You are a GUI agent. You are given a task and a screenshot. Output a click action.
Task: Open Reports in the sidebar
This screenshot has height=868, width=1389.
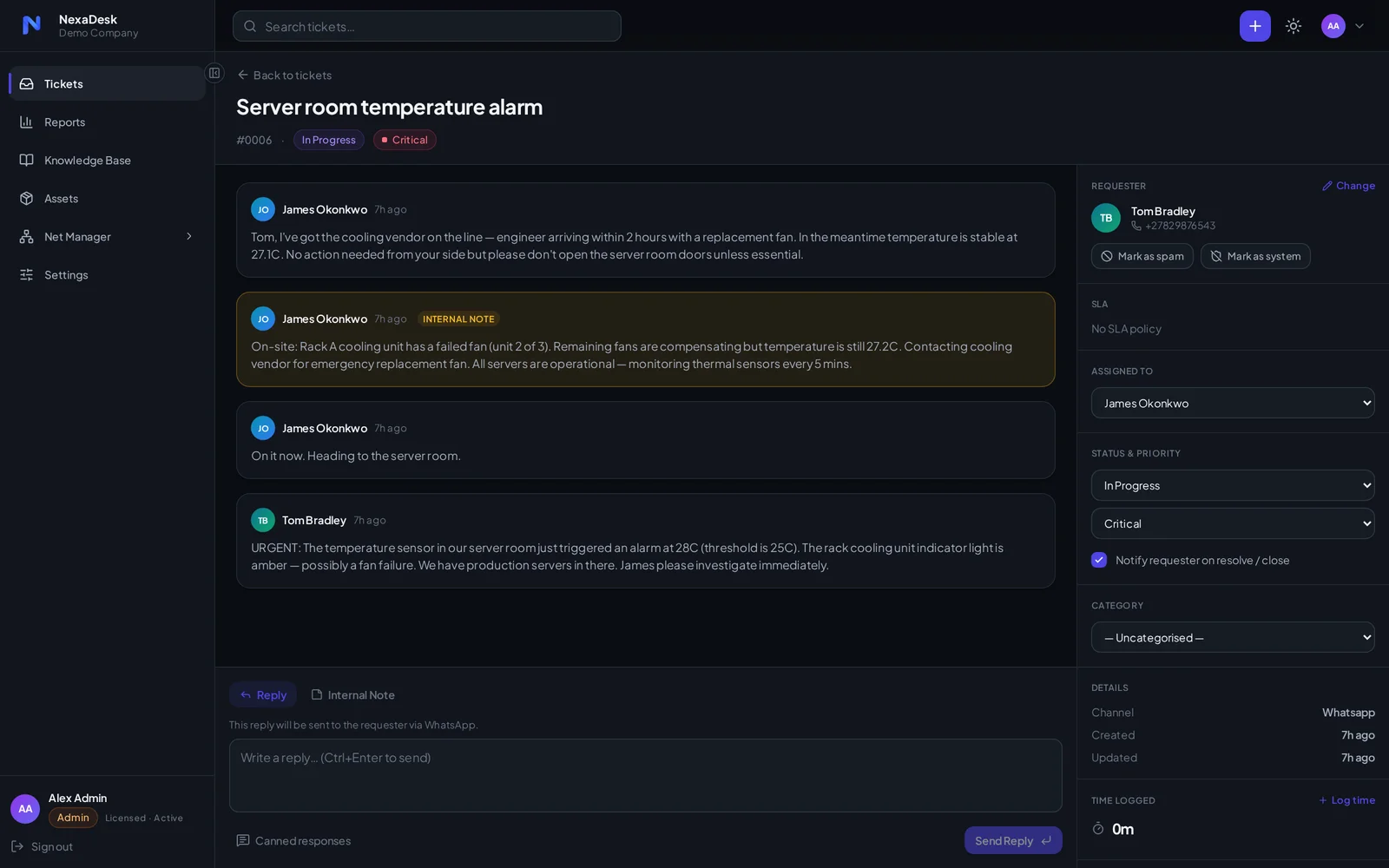tap(107, 122)
